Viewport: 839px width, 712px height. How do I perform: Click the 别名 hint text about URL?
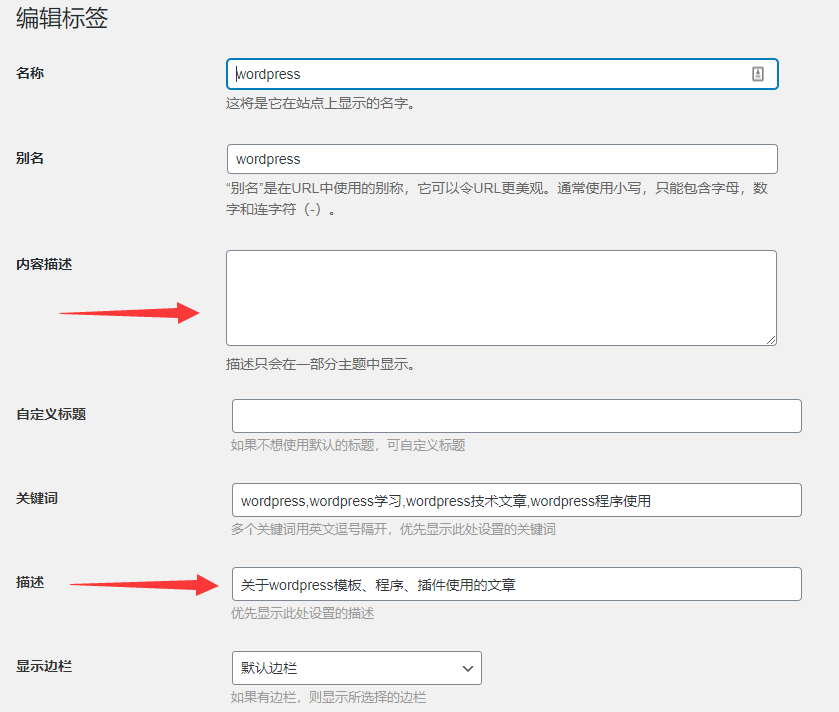(x=497, y=198)
